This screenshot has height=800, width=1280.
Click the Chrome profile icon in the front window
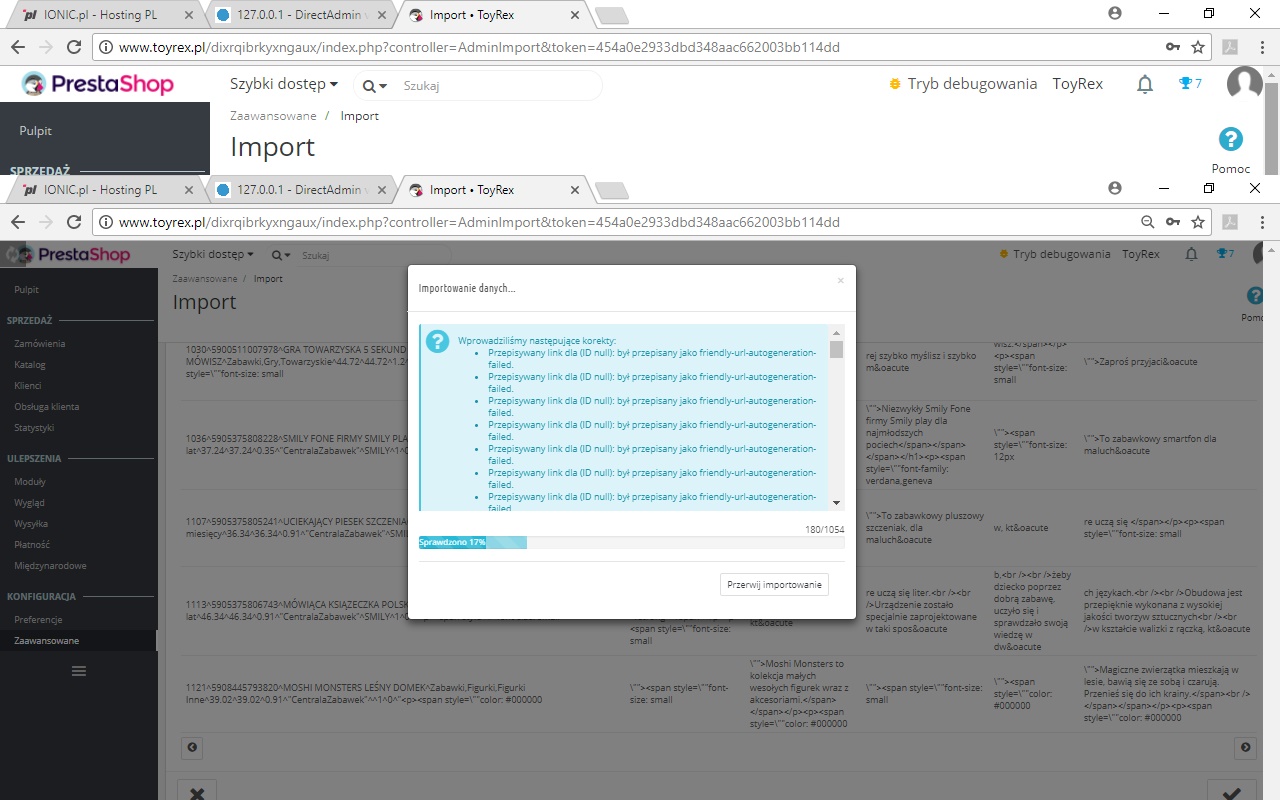click(1116, 188)
